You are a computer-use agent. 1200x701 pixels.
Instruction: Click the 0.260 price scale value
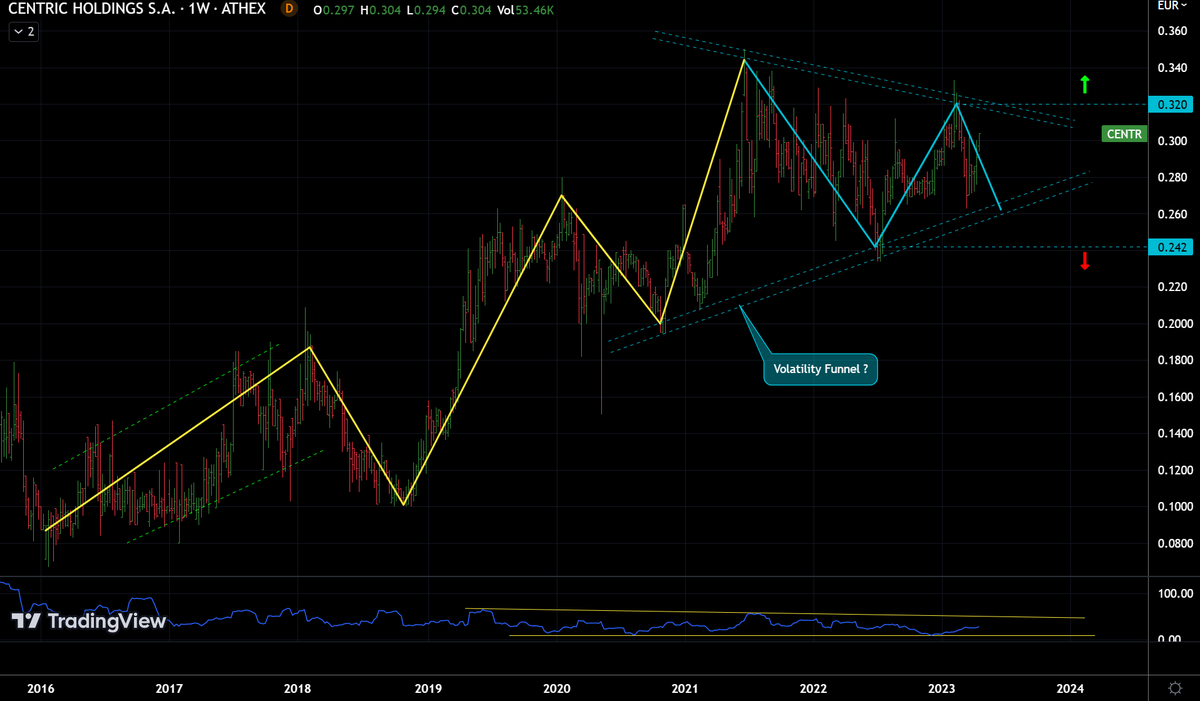(1172, 214)
